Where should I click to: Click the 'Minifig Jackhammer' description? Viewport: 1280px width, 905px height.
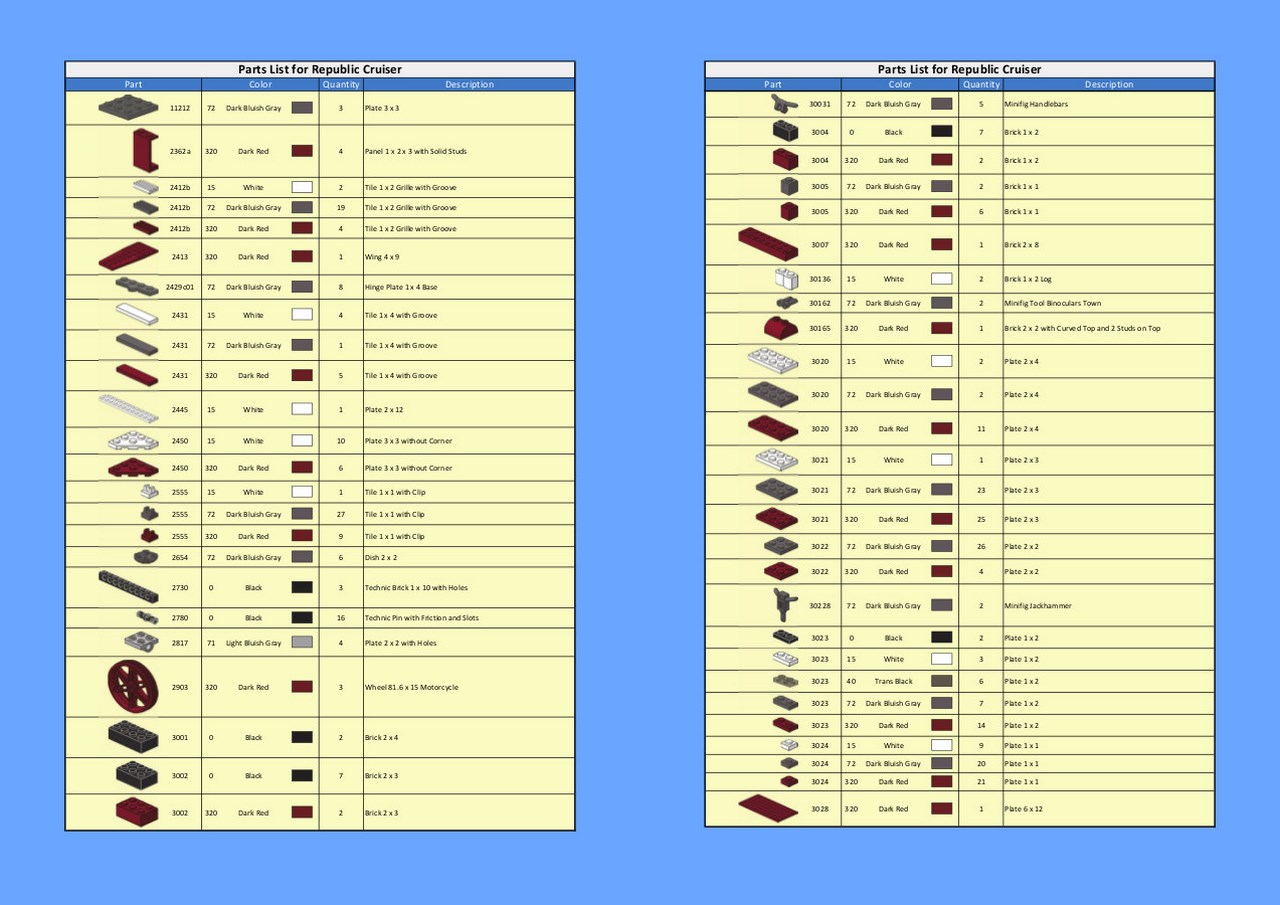coord(1038,605)
